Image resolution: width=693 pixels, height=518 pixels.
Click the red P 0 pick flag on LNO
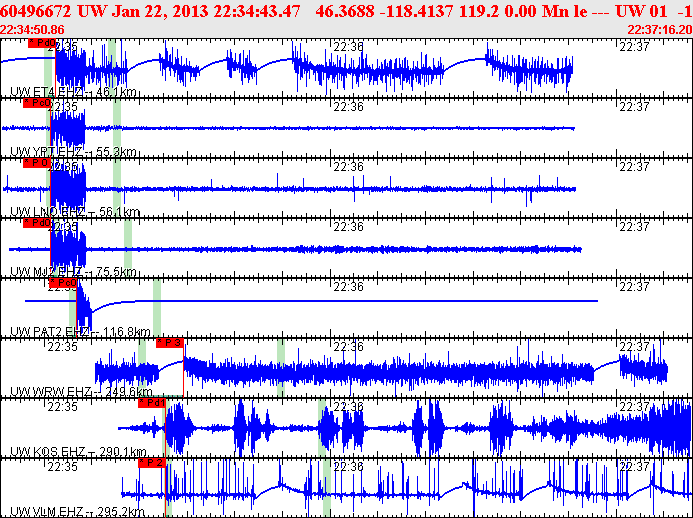pos(37,163)
